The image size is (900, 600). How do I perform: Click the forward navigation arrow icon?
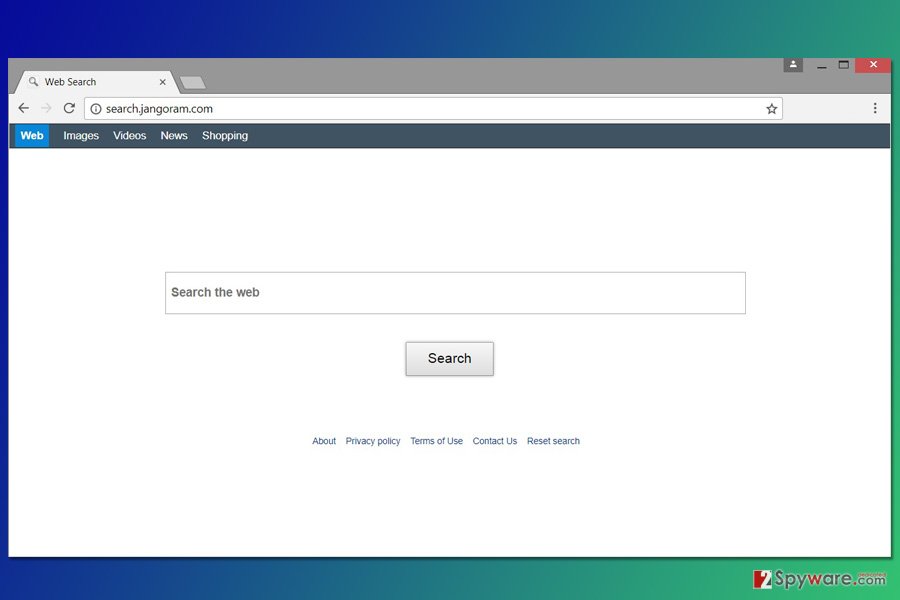coord(46,108)
